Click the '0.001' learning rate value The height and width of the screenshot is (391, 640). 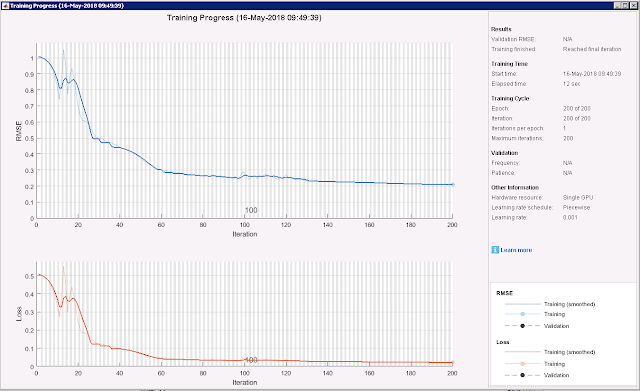pos(570,218)
